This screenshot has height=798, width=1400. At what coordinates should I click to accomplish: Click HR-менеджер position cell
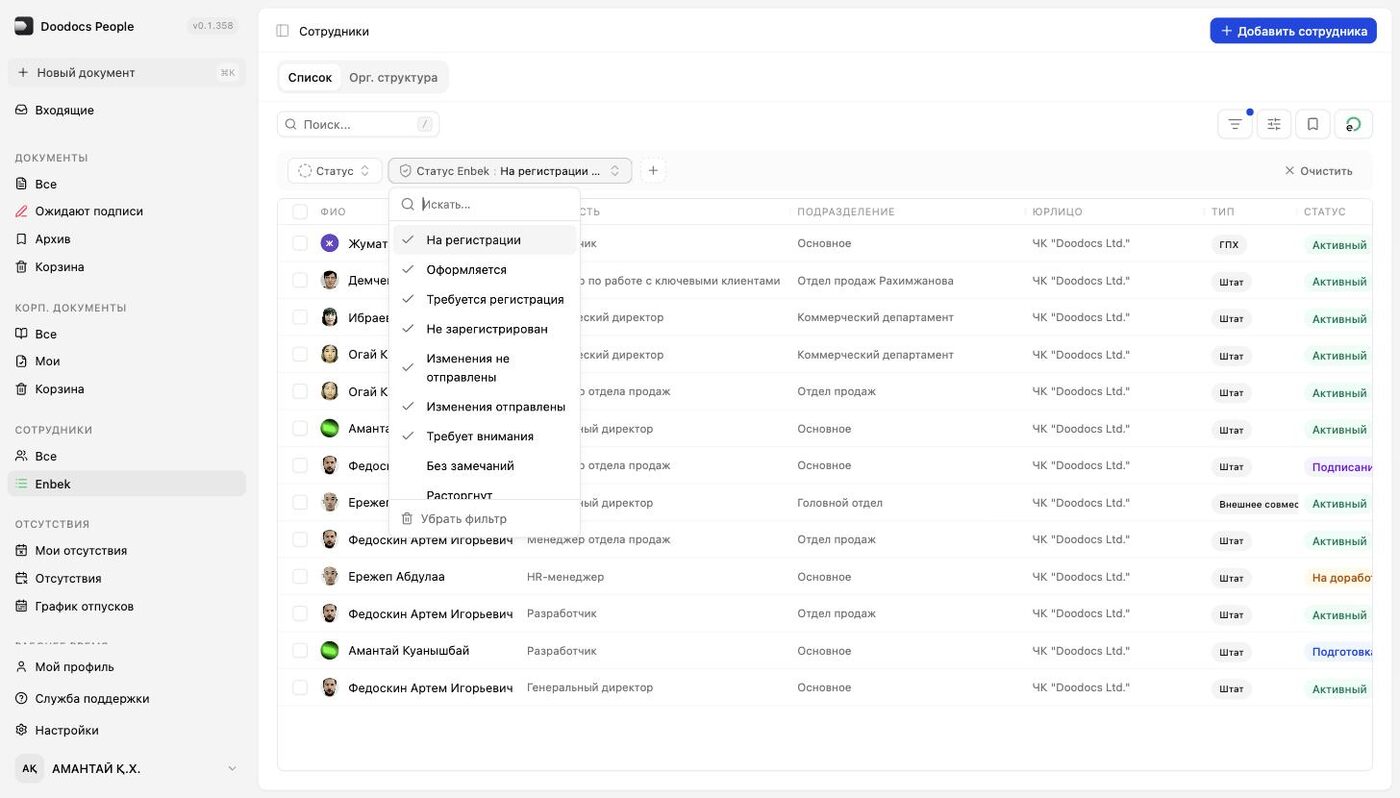pos(565,577)
